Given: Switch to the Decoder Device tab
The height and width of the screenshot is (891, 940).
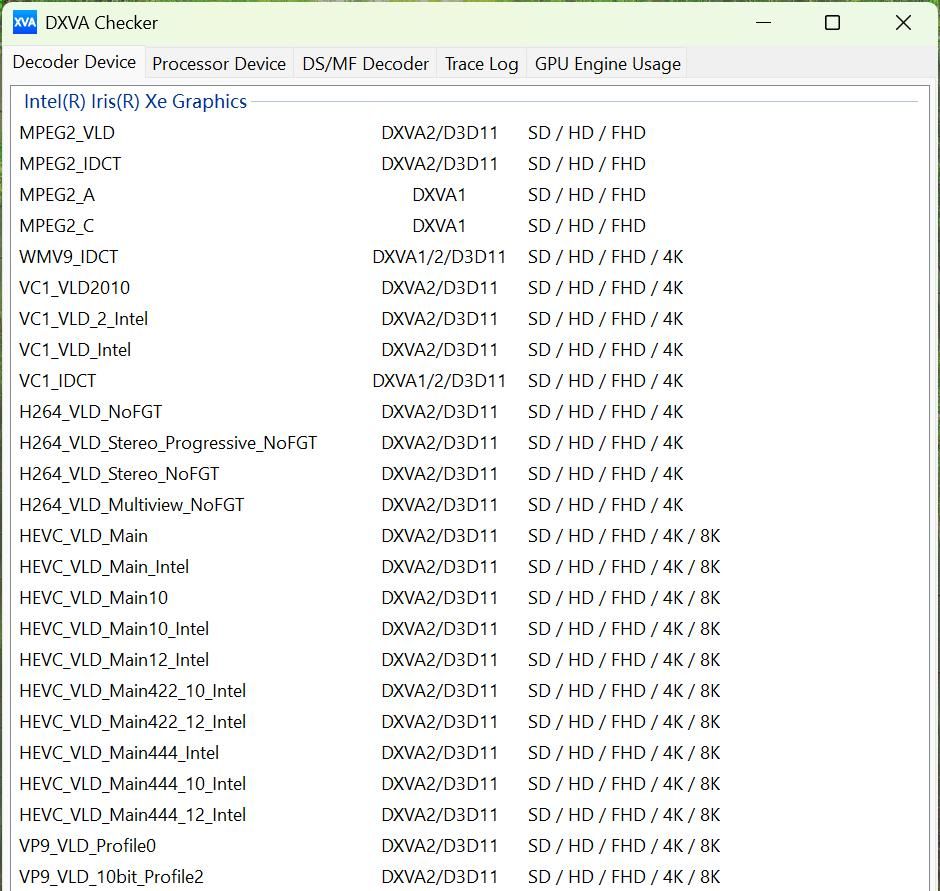Looking at the screenshot, I should [74, 62].
